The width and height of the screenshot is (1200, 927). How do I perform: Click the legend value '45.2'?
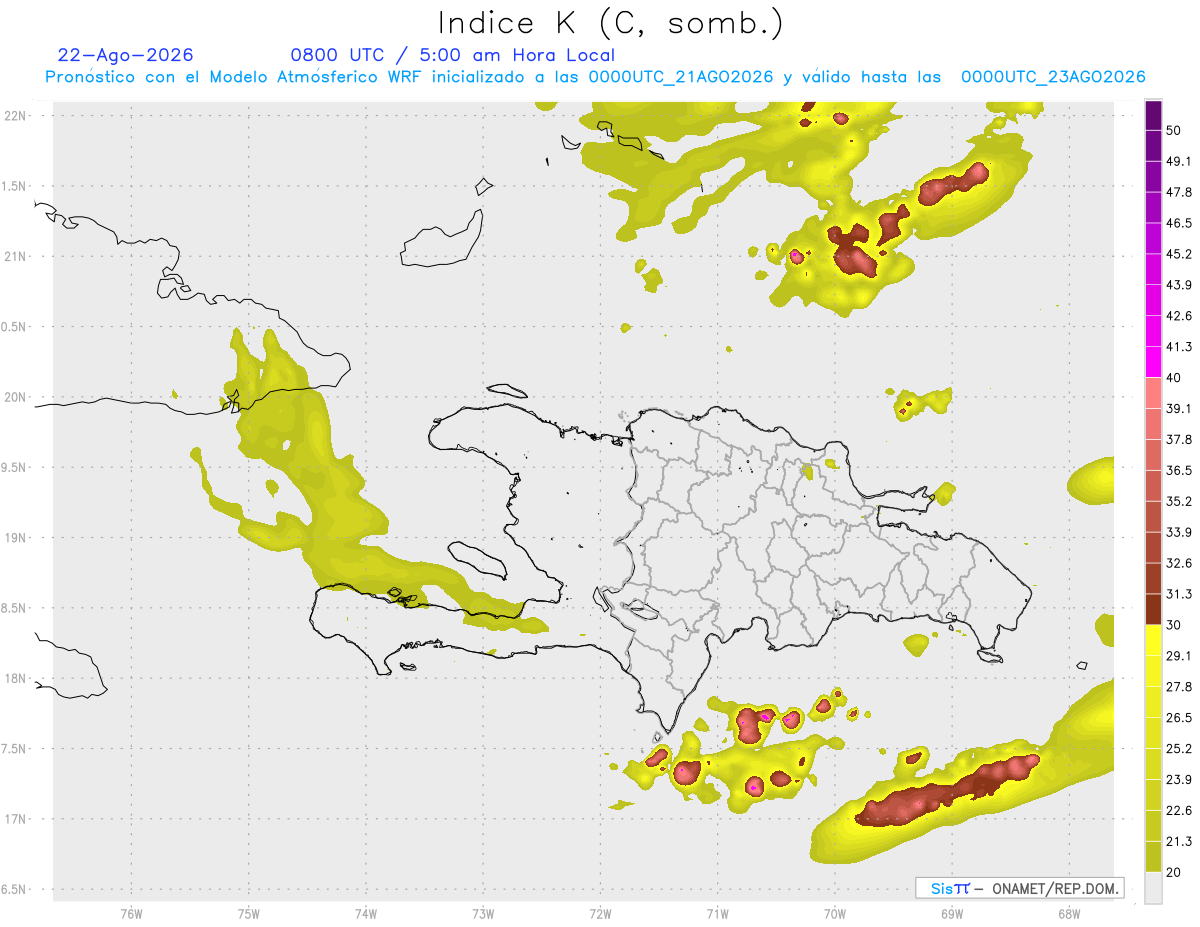[x=1180, y=254]
